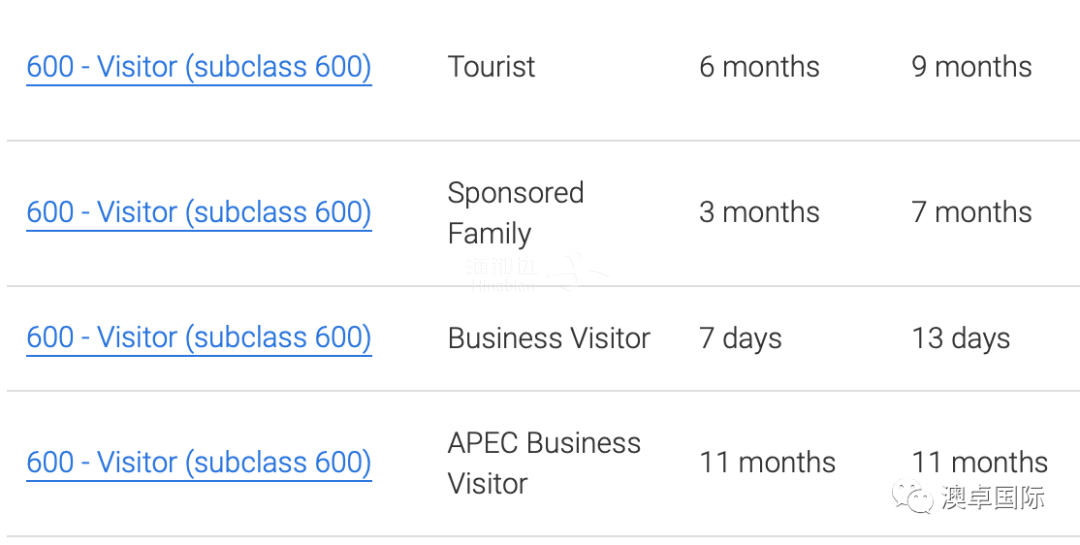Click the 9 months processing time
This screenshot has width=1080, height=545.
pyautogui.click(x=972, y=68)
